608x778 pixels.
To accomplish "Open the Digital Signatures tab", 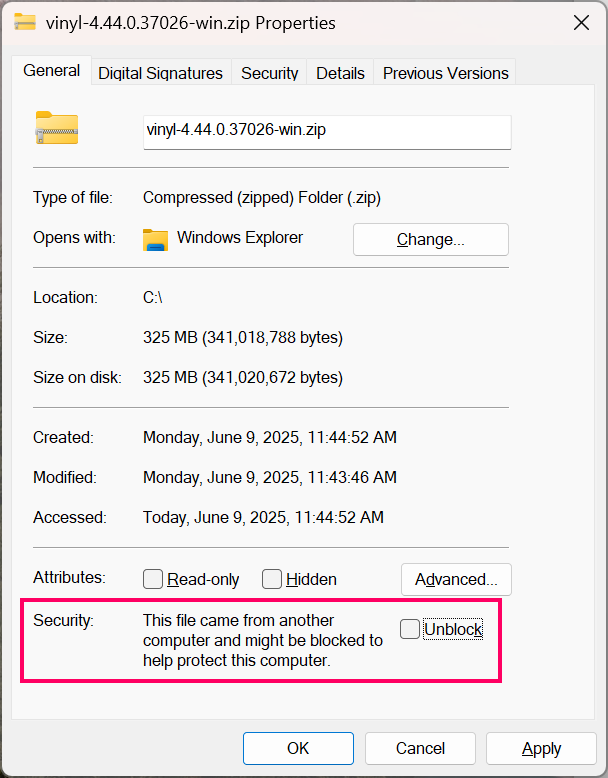I will pyautogui.click(x=160, y=73).
